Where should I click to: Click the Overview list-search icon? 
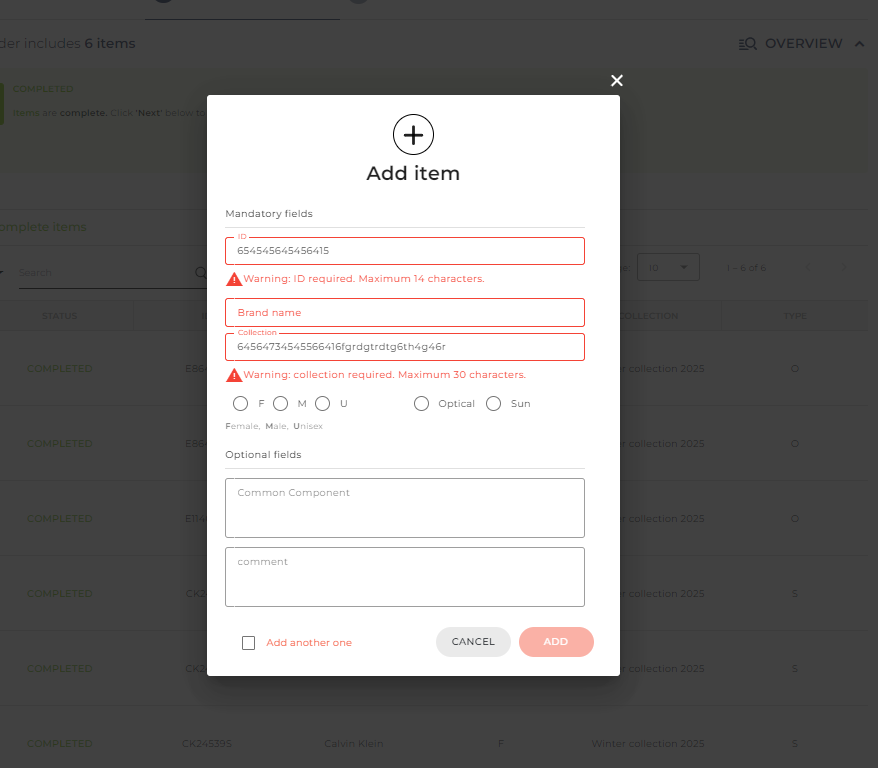pos(748,44)
